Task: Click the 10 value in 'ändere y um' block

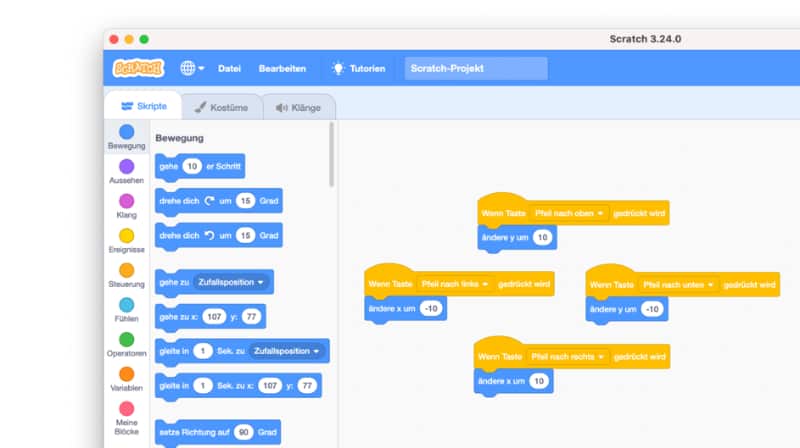Action: [542, 237]
